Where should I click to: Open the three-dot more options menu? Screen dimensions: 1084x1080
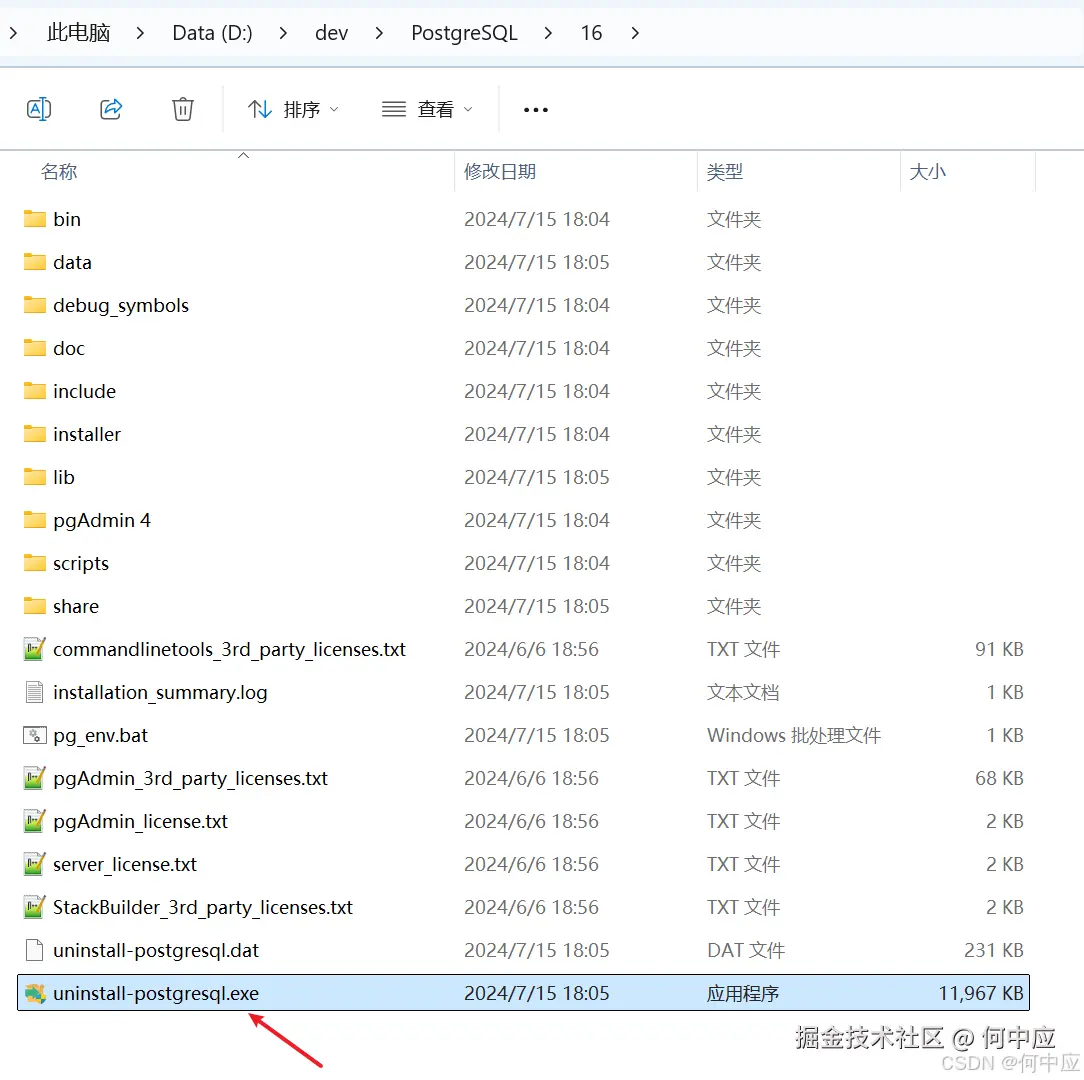pyautogui.click(x=536, y=110)
